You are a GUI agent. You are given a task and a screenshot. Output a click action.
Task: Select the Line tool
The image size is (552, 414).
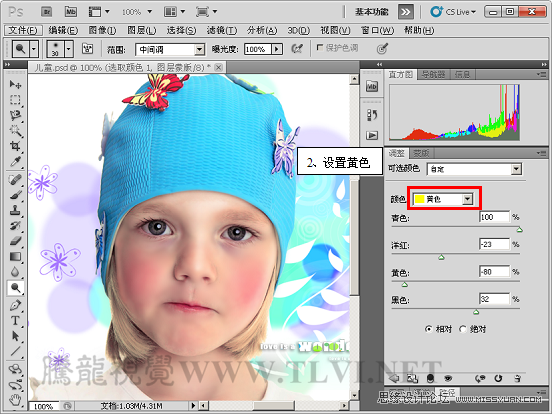click(x=15, y=351)
